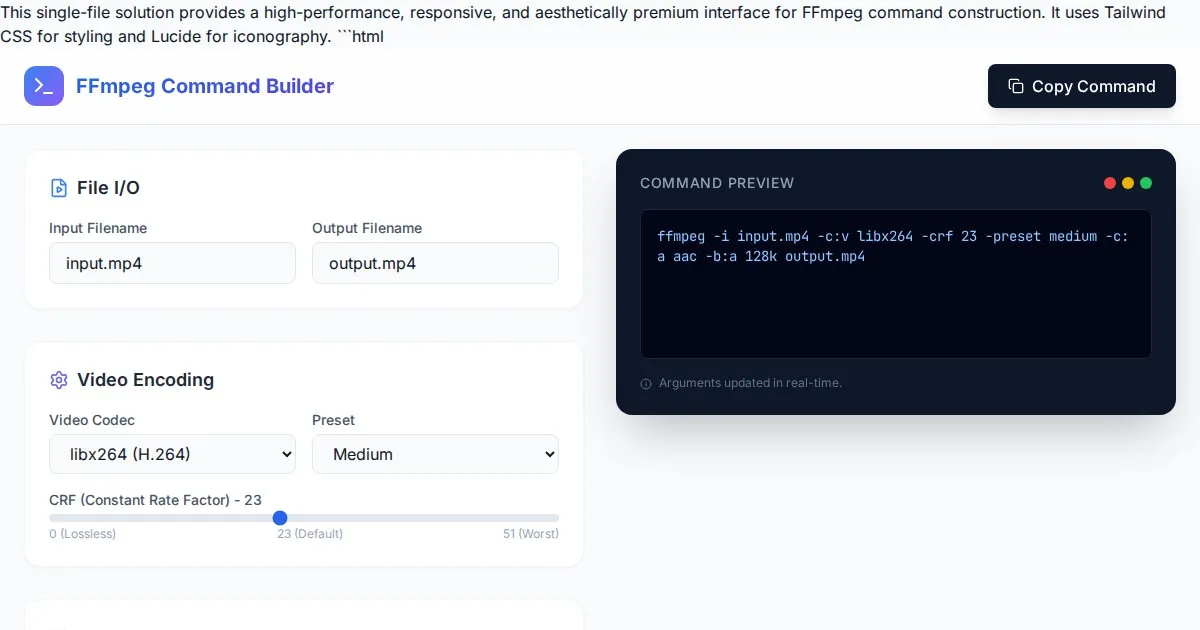Click the info icon beside real-time note
1200x630 pixels.
[x=646, y=384]
